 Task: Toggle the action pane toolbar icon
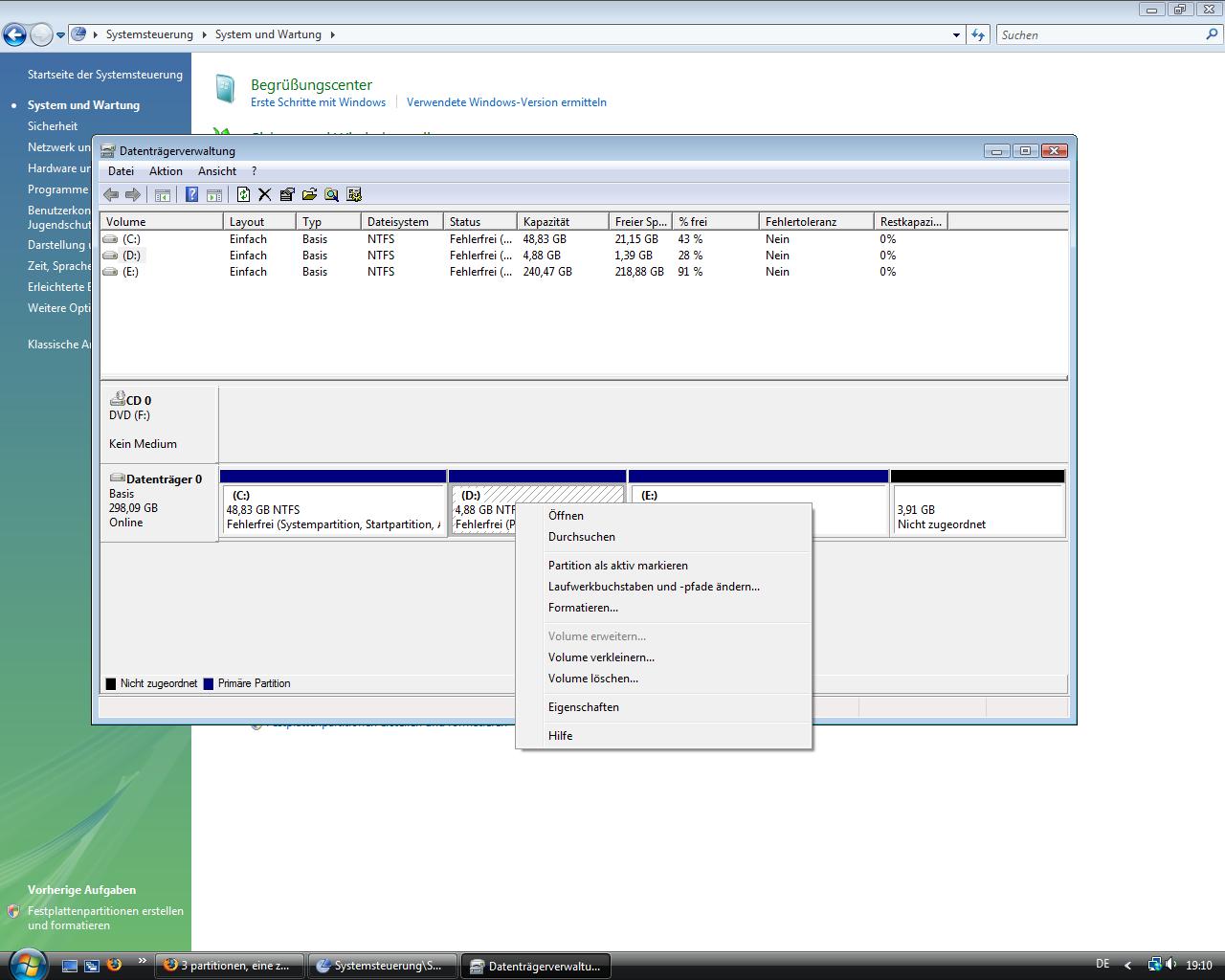(214, 194)
